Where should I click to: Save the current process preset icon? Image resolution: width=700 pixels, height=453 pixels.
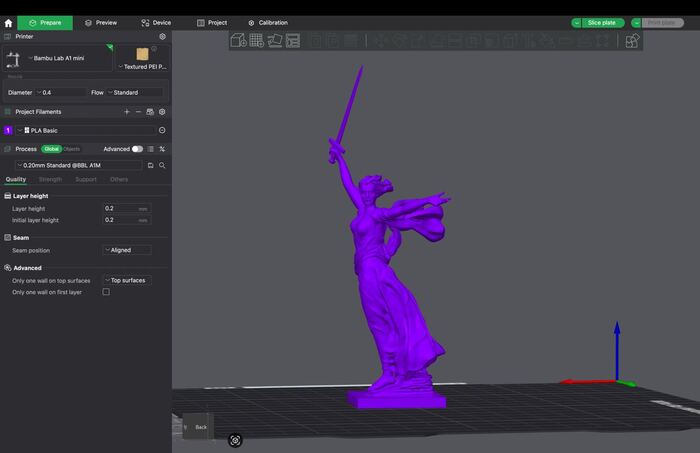pyautogui.click(x=150, y=166)
